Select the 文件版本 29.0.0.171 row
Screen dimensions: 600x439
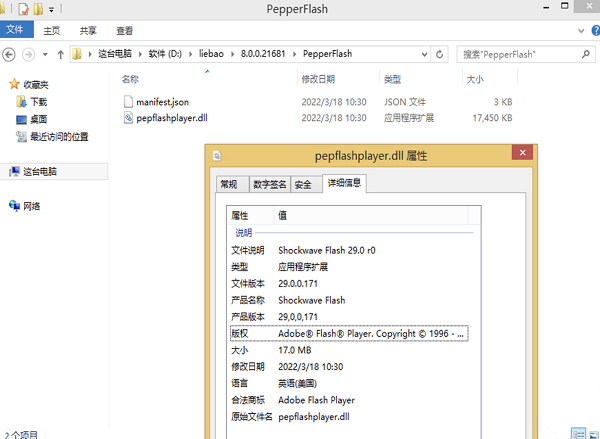349,284
